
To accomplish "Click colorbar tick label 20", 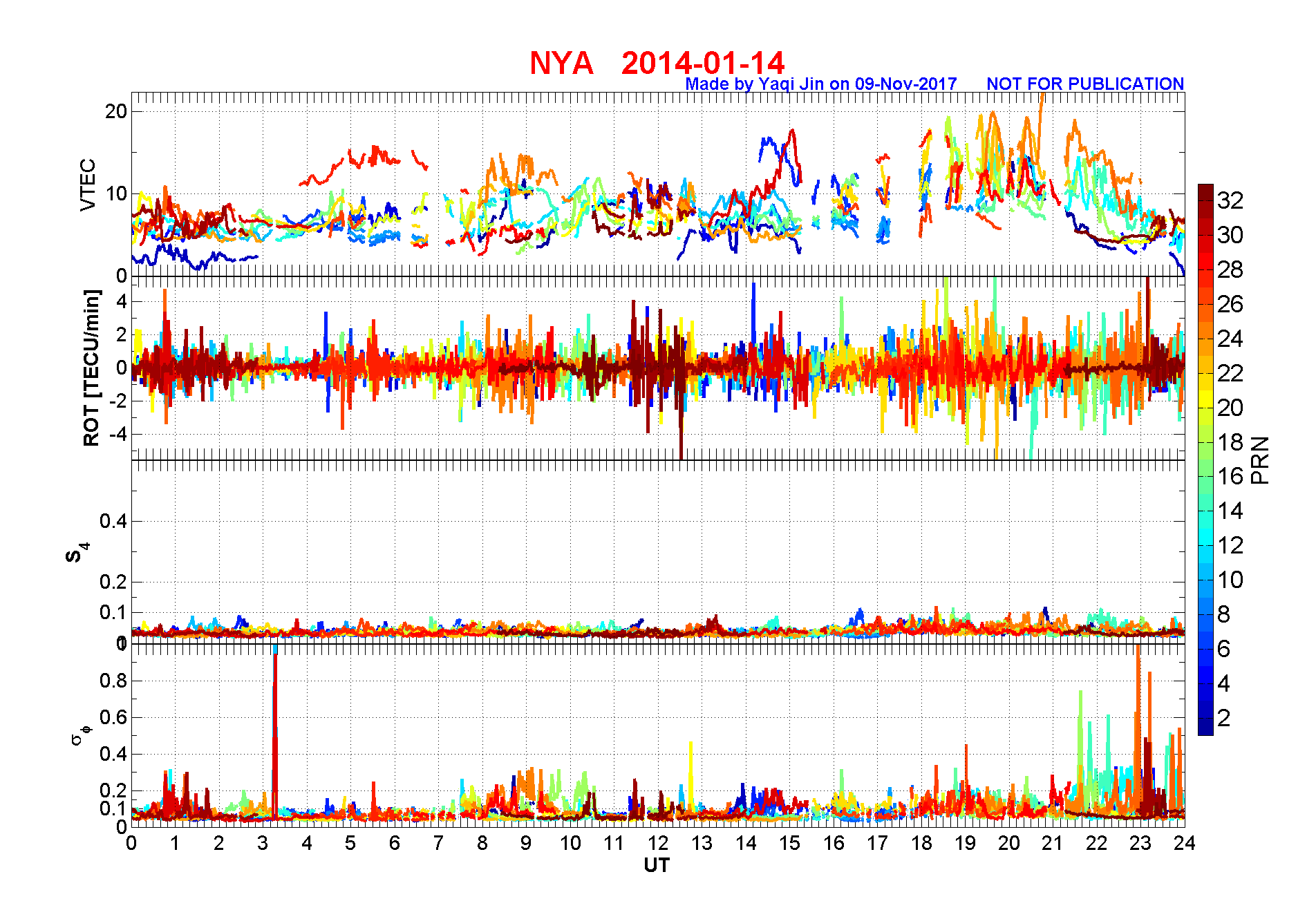I will [x=1230, y=408].
